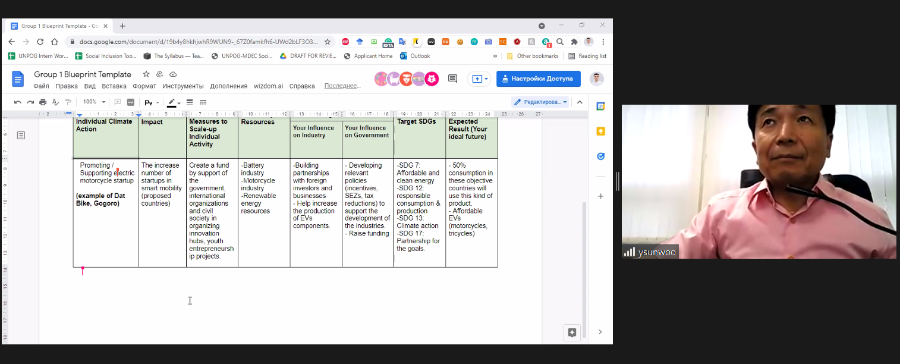Click the browser home icon

point(55,42)
